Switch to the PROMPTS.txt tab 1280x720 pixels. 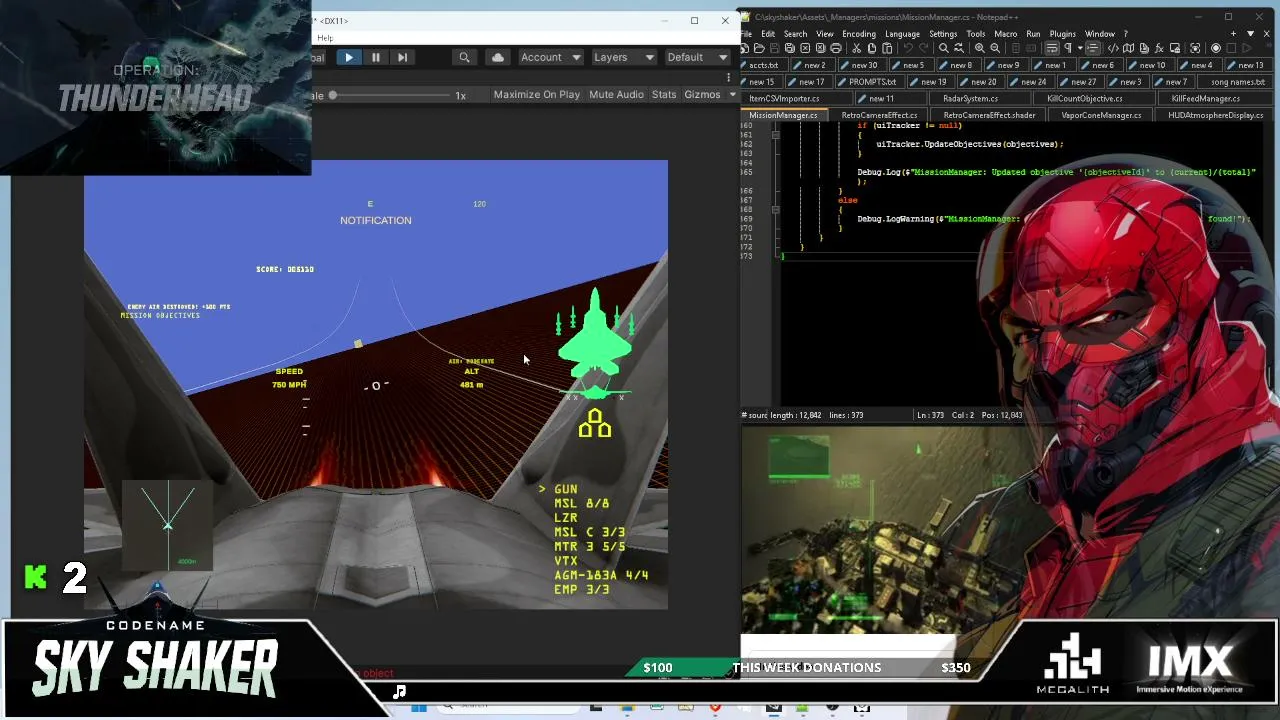pyautogui.click(x=868, y=81)
